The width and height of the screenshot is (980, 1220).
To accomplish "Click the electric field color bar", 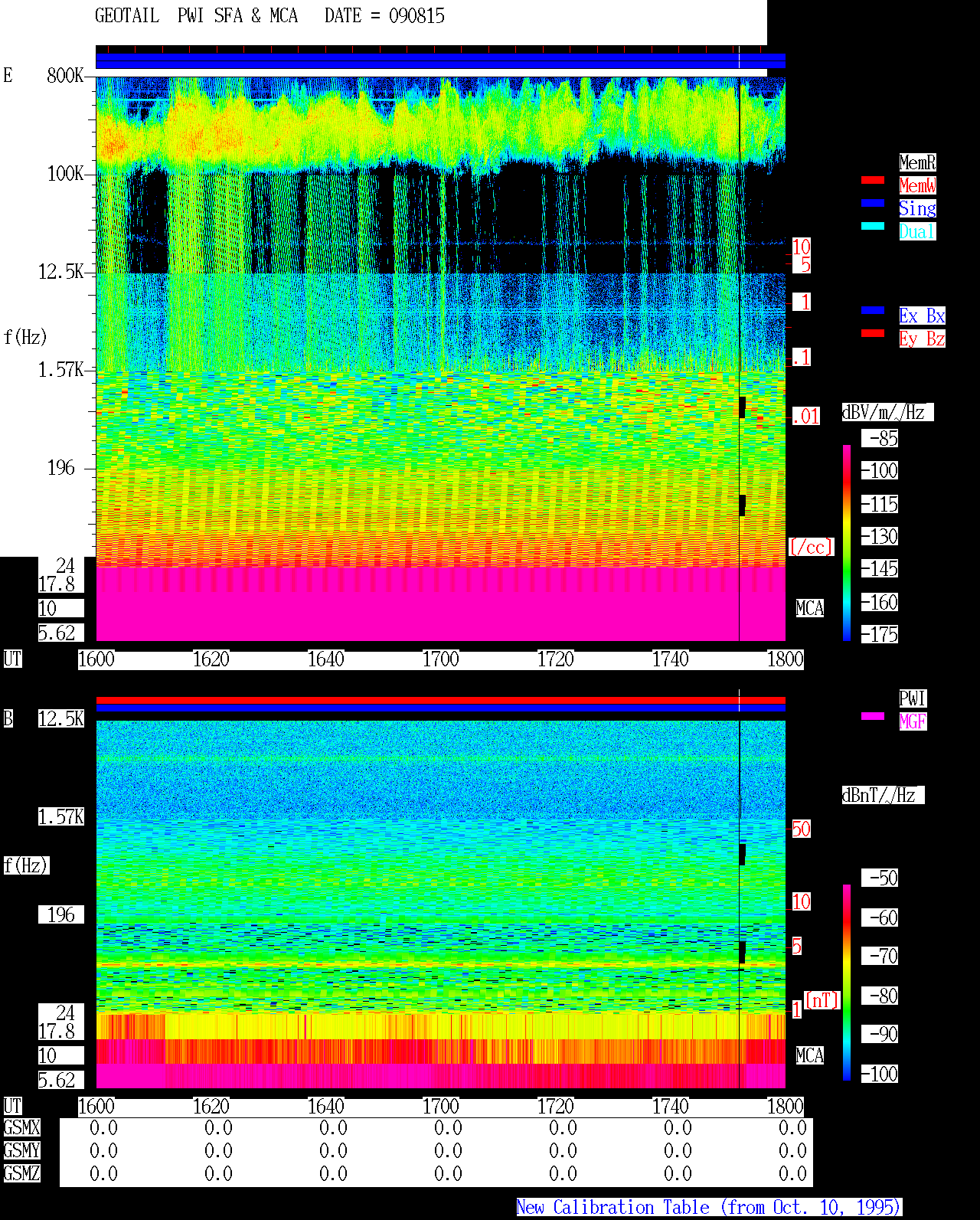I will [847, 542].
